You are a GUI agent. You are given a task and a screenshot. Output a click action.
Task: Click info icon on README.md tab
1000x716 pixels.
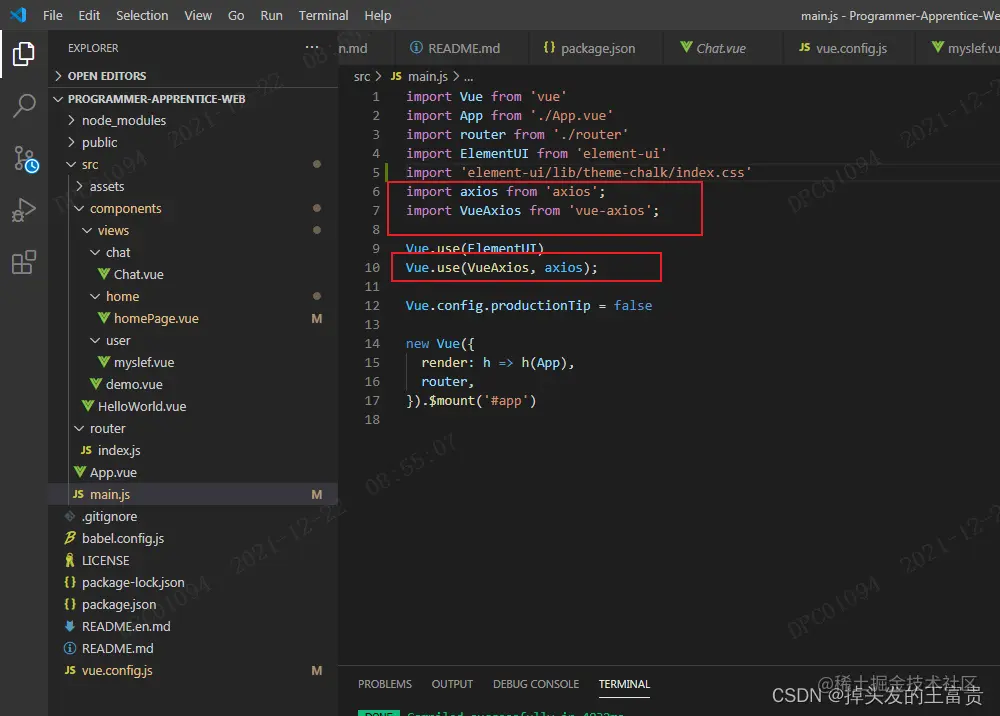click(x=416, y=48)
